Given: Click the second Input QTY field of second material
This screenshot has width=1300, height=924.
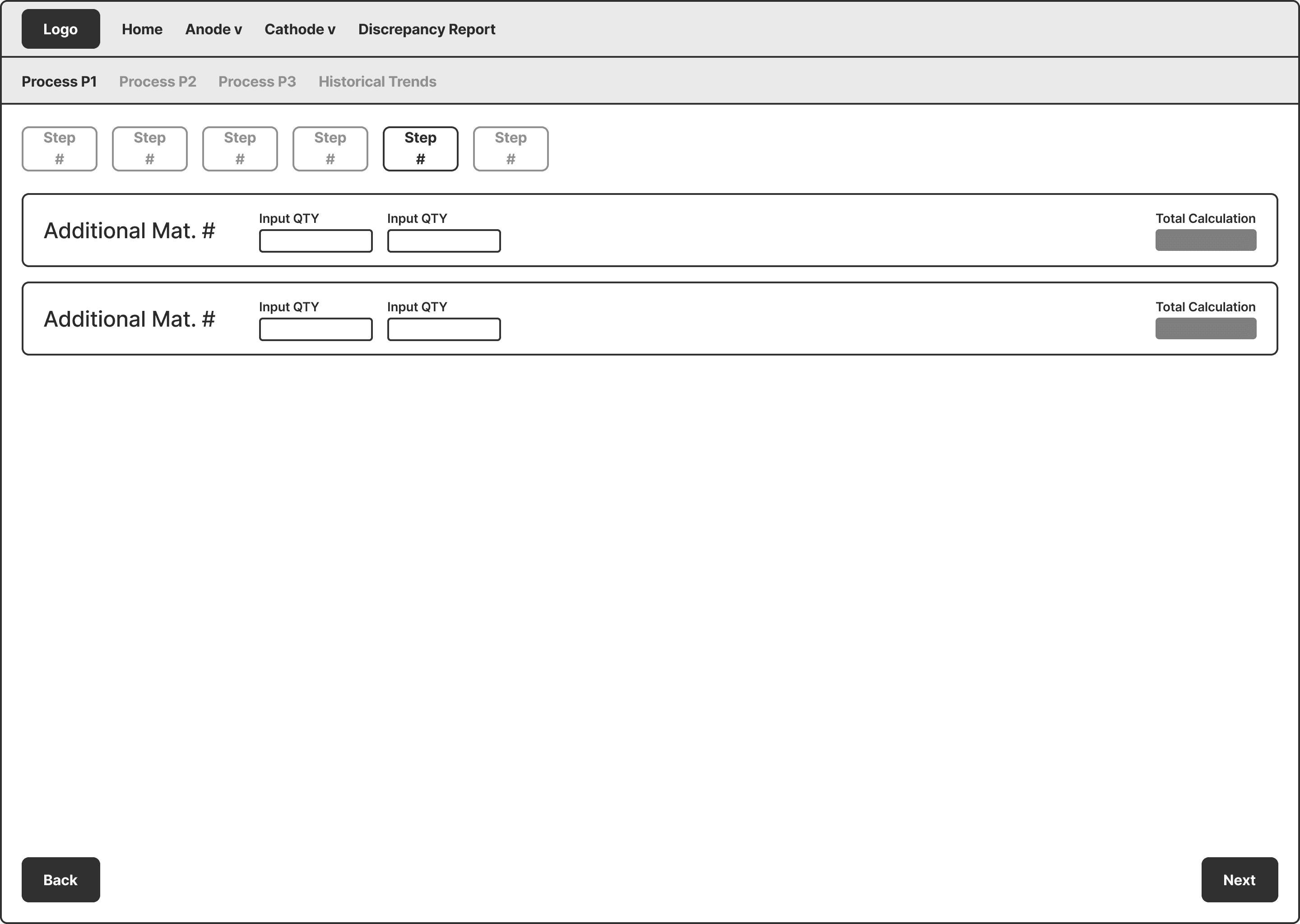Looking at the screenshot, I should coord(443,329).
